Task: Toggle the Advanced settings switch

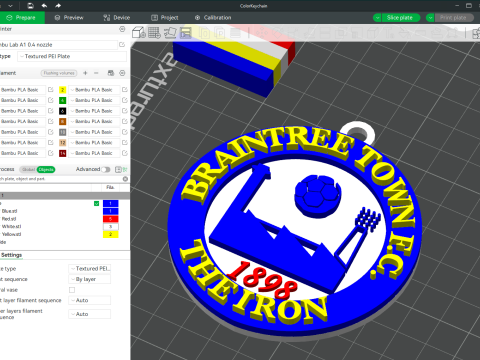Action: pyautogui.click(x=106, y=170)
